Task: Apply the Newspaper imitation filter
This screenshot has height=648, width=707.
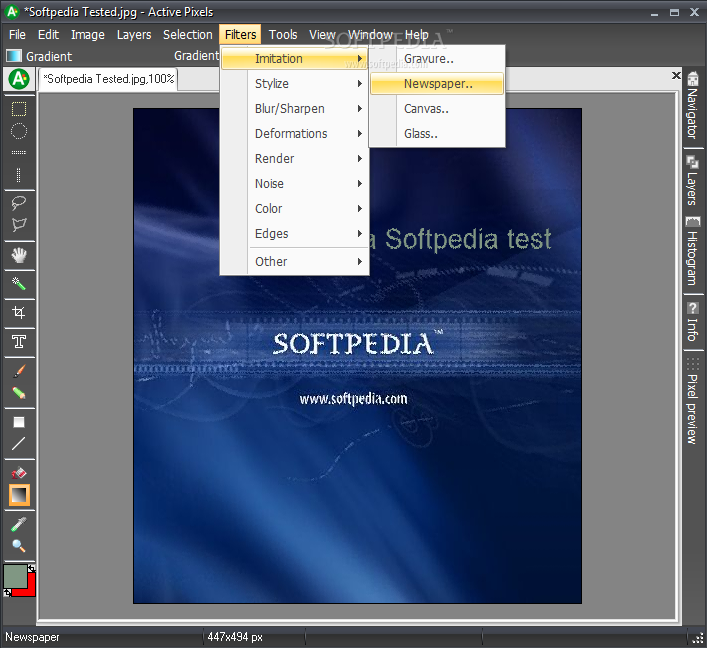Action: click(437, 83)
